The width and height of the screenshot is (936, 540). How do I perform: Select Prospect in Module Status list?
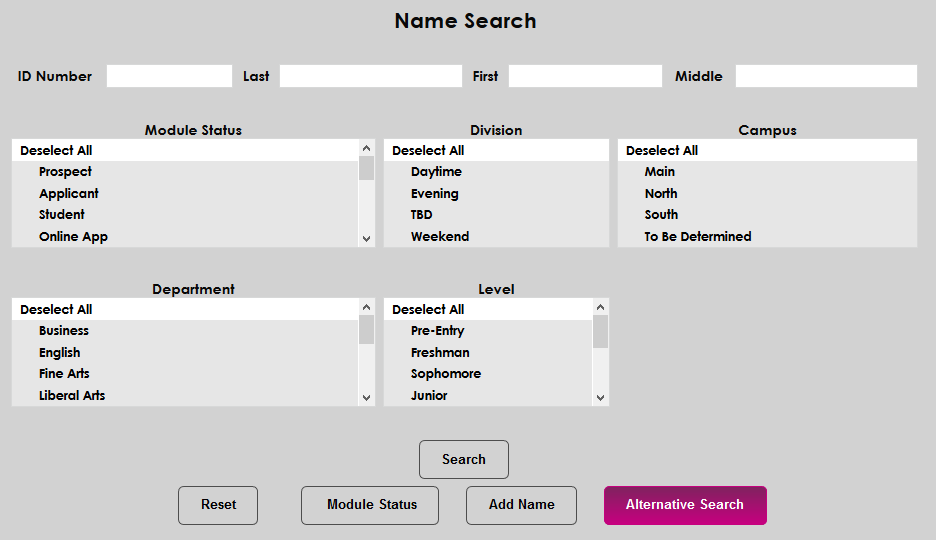pos(65,172)
